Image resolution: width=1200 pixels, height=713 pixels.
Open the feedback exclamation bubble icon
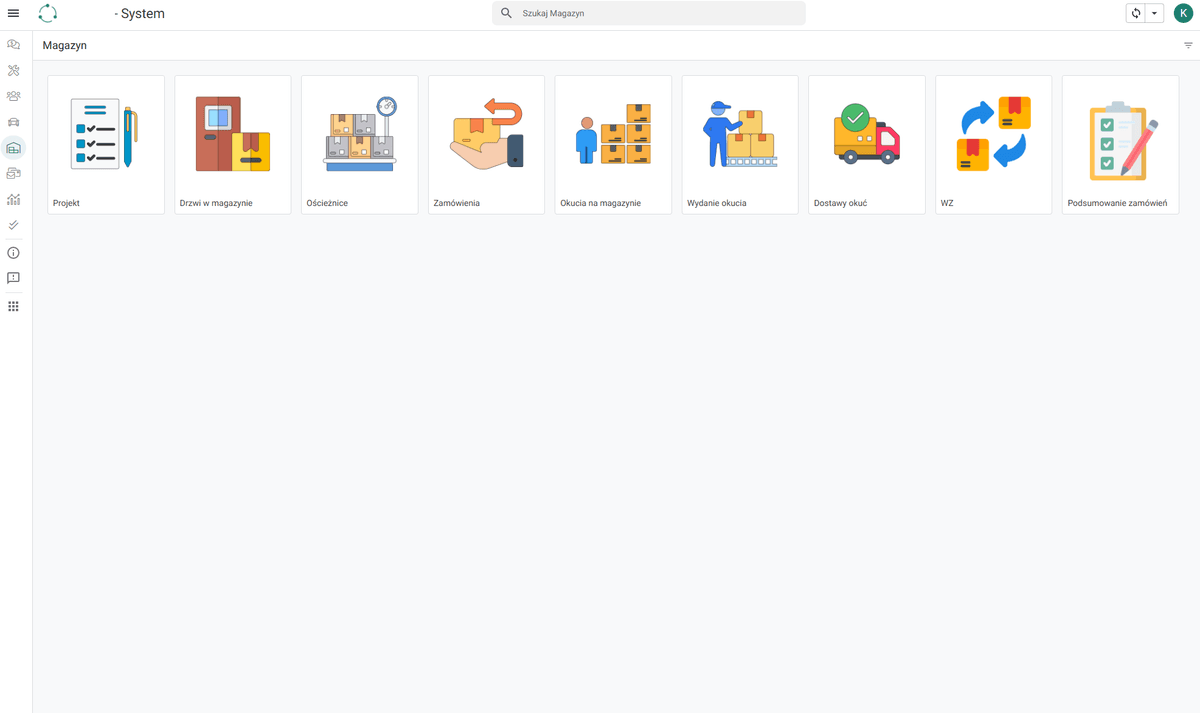13,278
